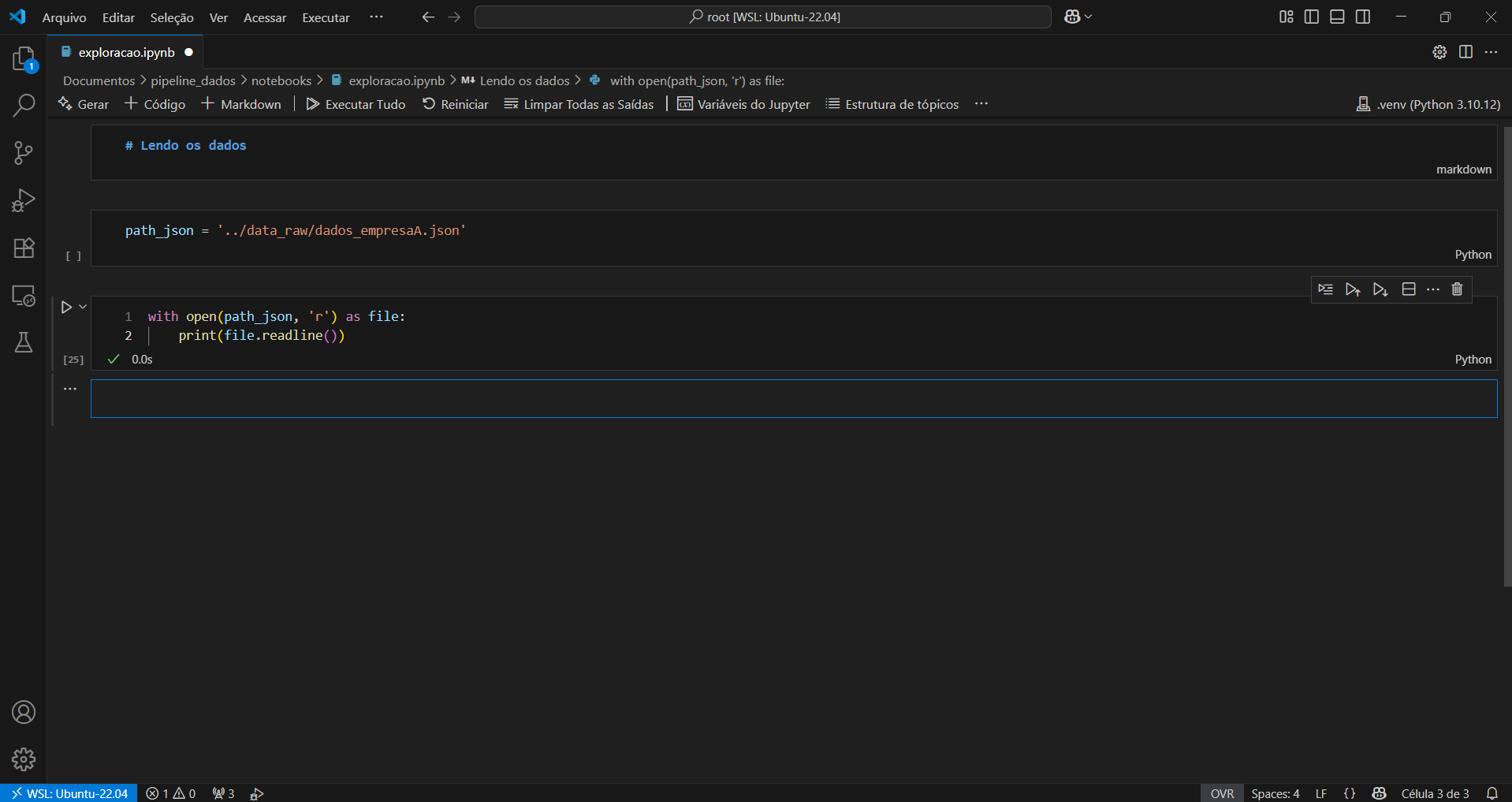Select the .venv Python 3.10.12 kernel
Image resolution: width=1512 pixels, height=802 pixels.
point(1428,104)
